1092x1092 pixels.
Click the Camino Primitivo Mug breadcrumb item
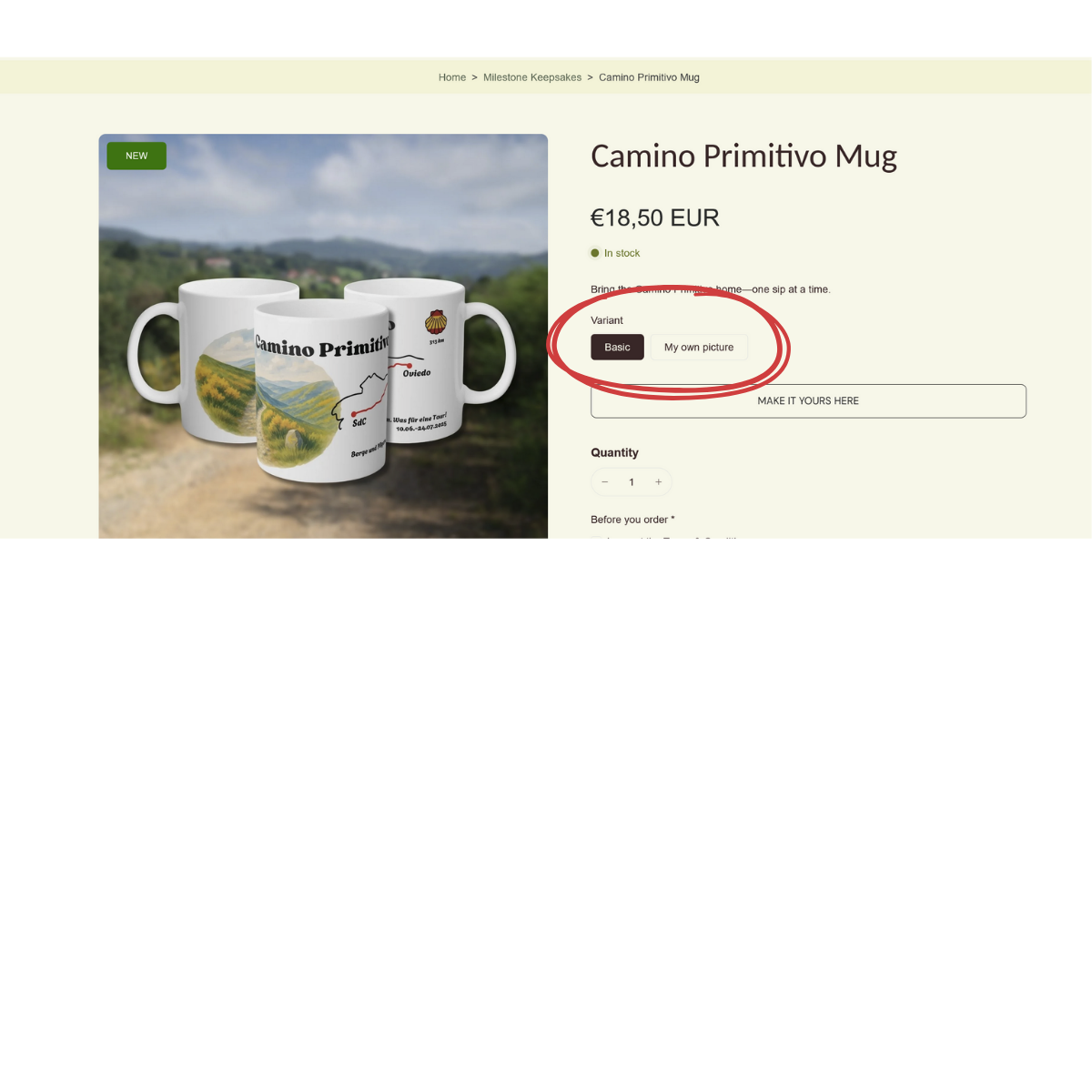[x=649, y=77]
